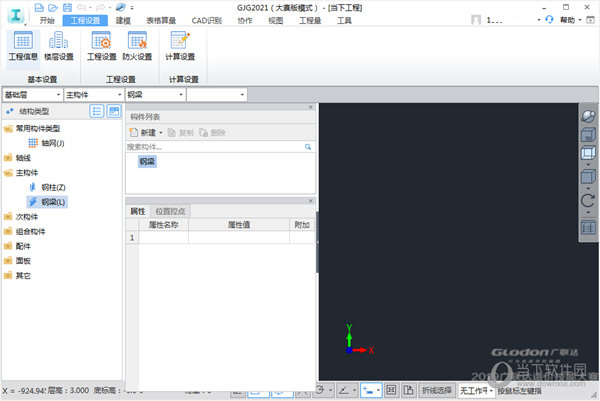
Task: Switch to 开始 ribbon tab
Action: pos(47,20)
